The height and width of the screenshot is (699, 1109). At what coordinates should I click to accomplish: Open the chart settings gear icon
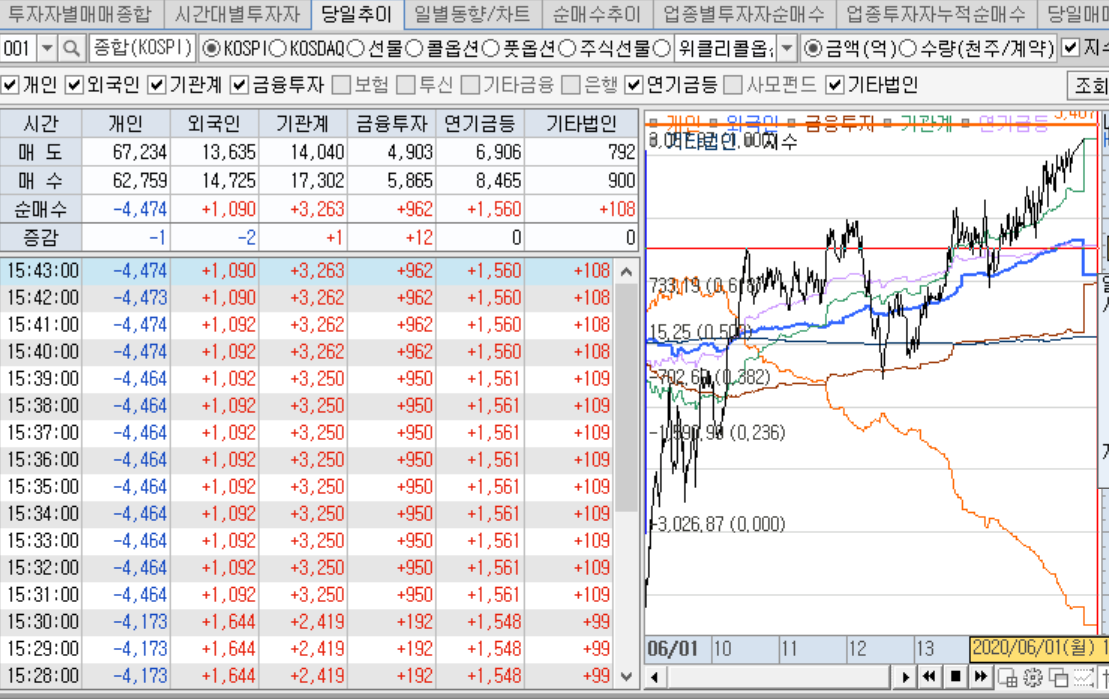click(x=1033, y=677)
